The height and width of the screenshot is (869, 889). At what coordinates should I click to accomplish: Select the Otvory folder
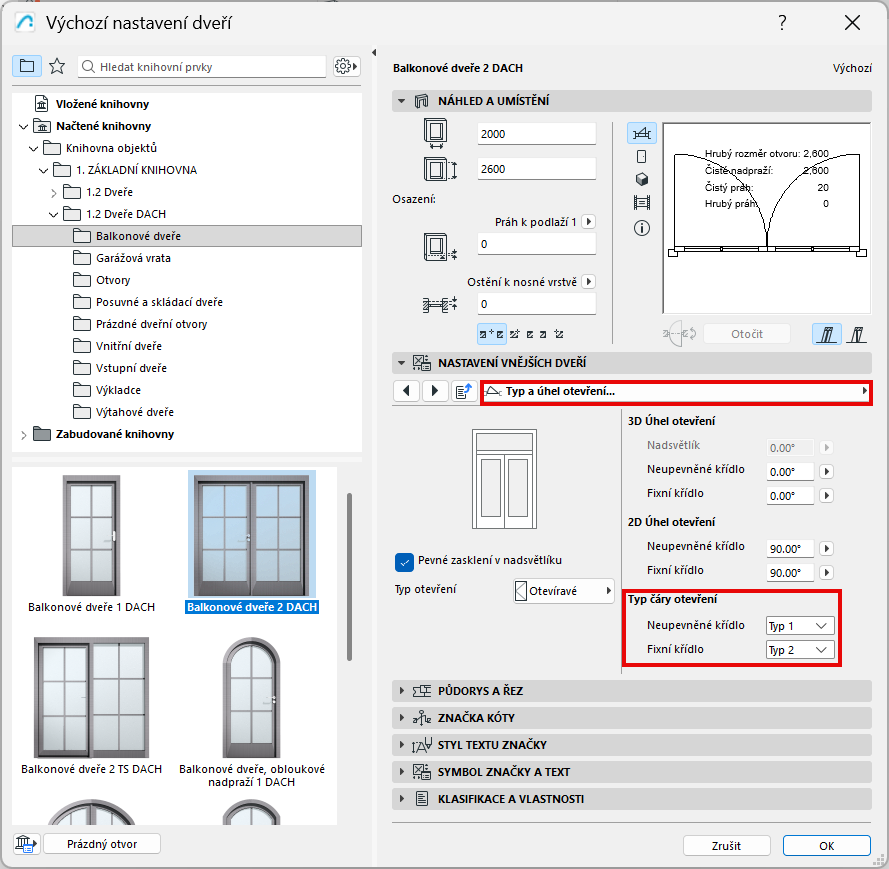click(x=113, y=280)
